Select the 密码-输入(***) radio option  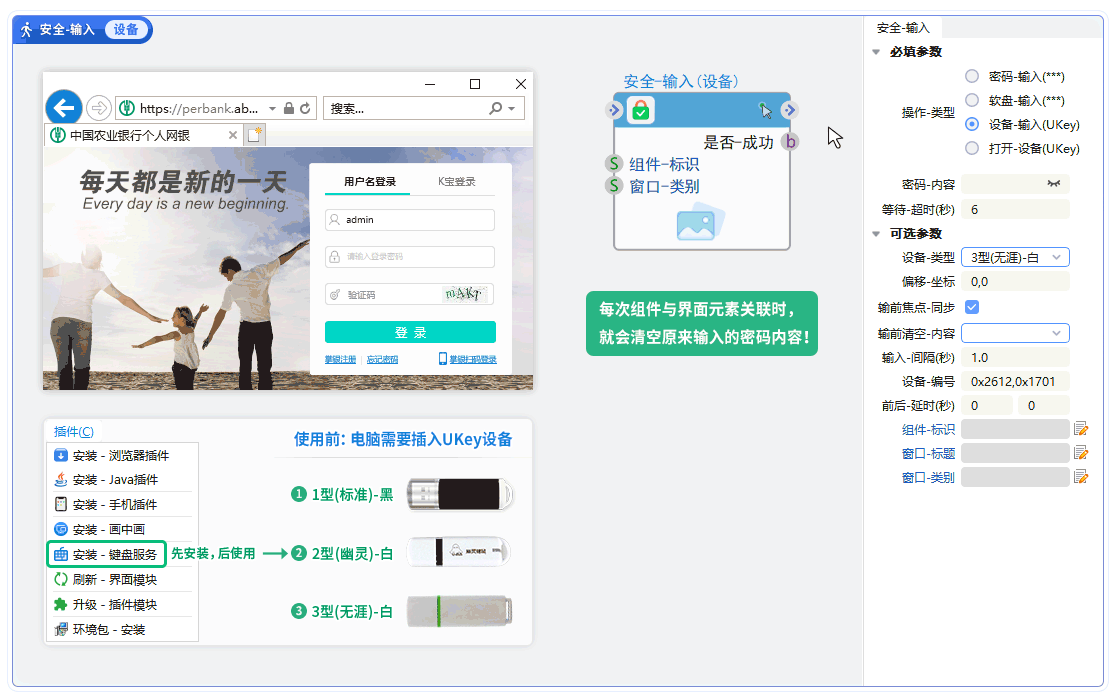(972, 78)
